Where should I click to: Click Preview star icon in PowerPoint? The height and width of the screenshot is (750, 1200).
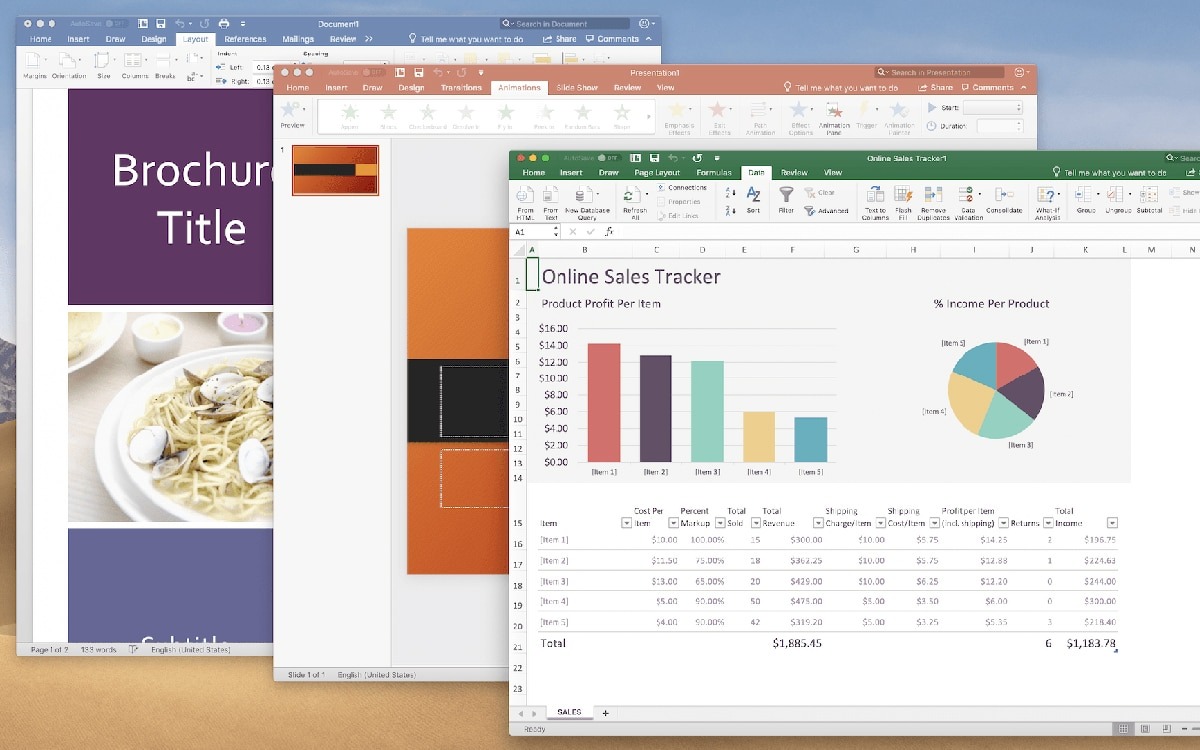click(291, 110)
